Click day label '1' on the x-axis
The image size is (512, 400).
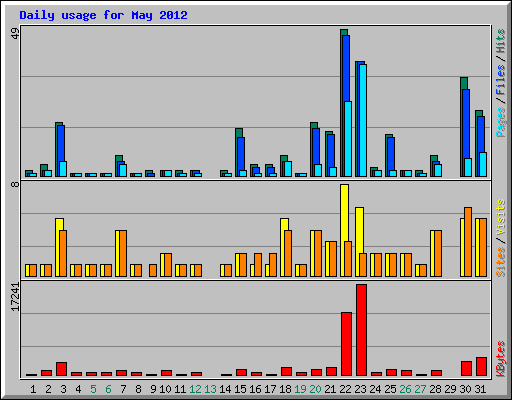[33, 389]
